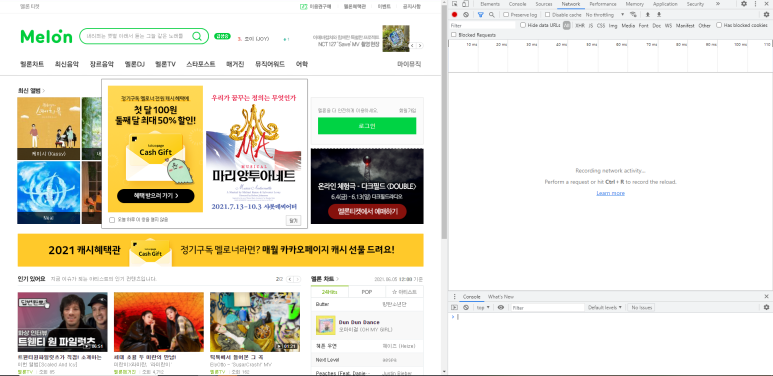Click search magnifier in Melon search box
773x376 pixels.
point(197,36)
